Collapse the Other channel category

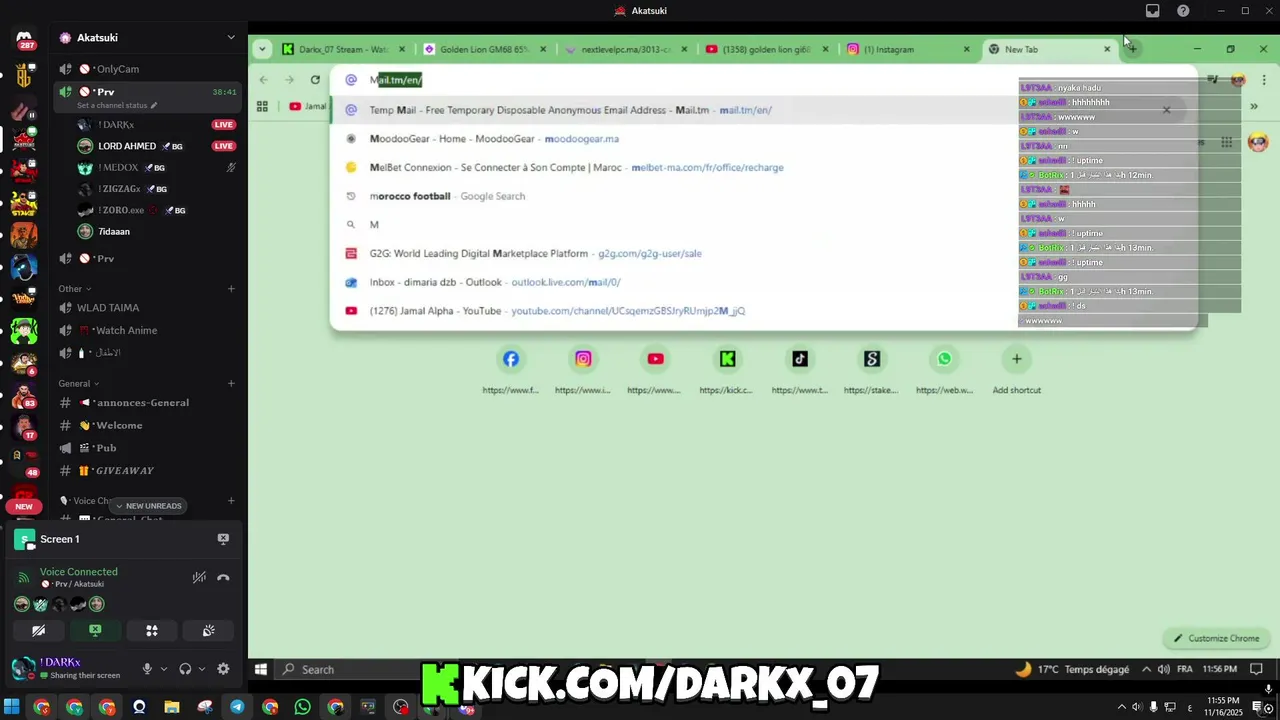point(75,289)
